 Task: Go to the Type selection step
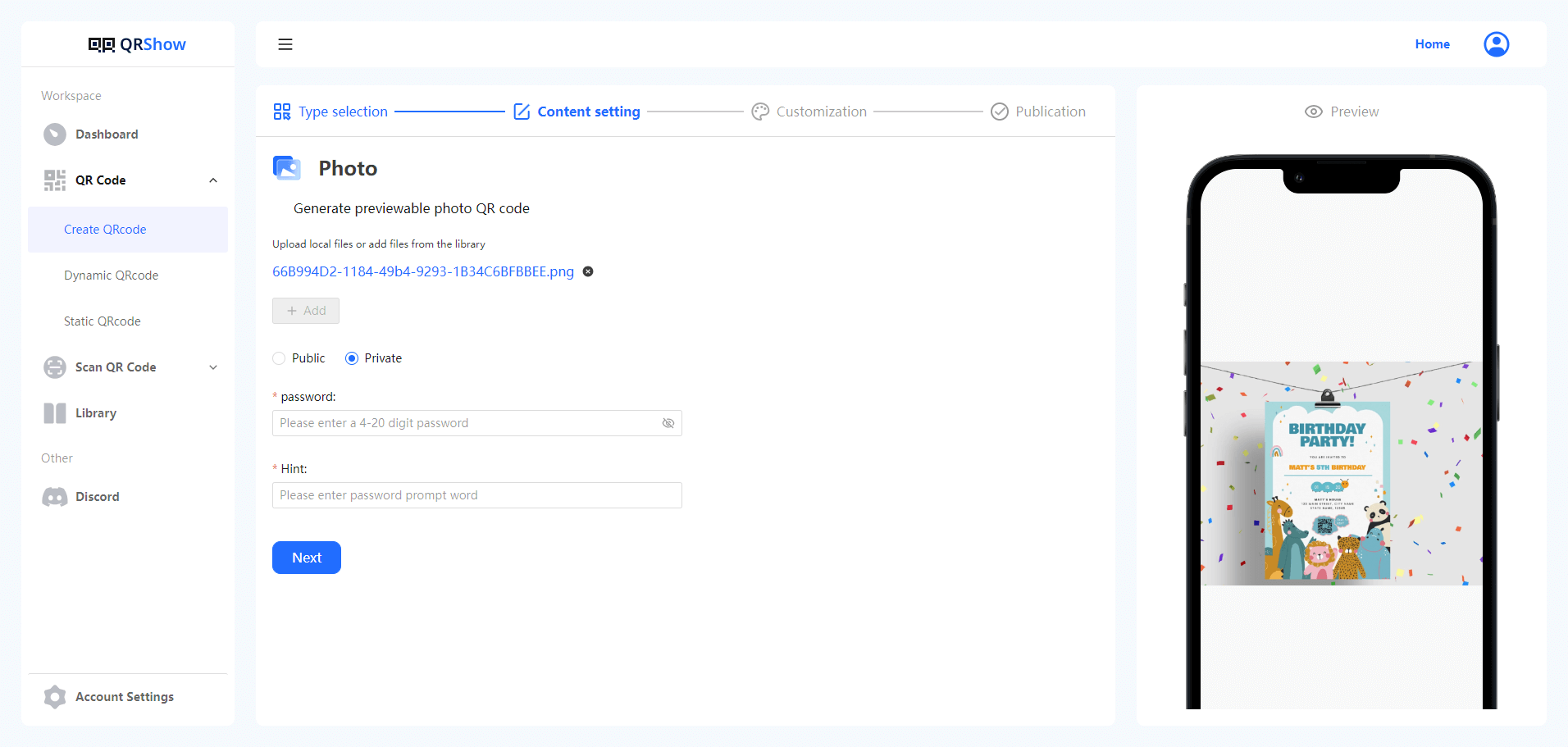(330, 112)
